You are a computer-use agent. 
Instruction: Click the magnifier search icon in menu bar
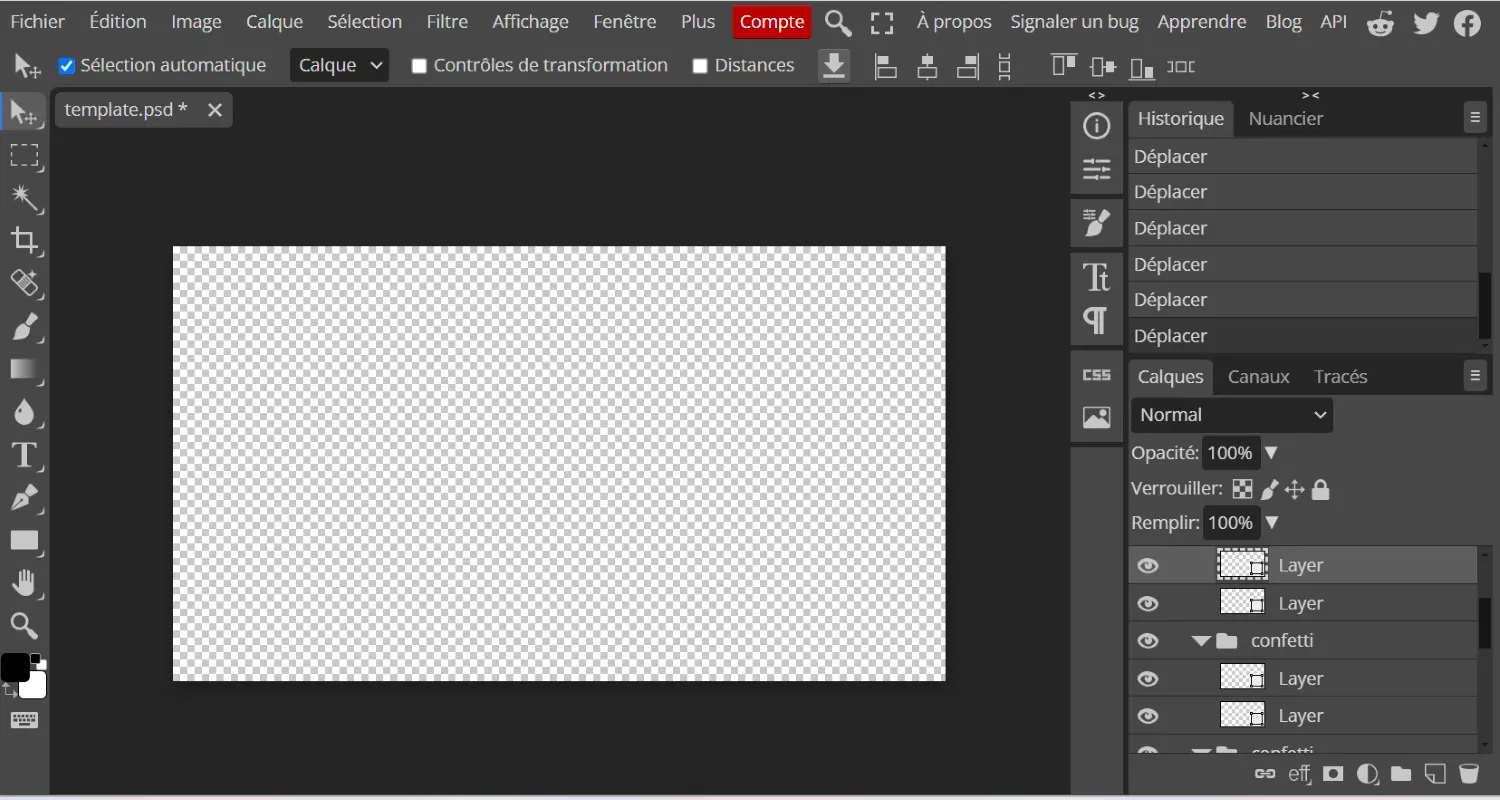click(x=838, y=23)
